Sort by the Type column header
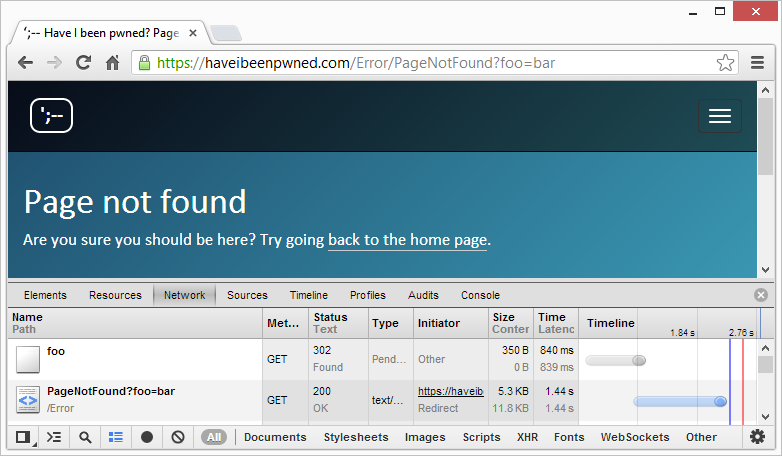This screenshot has height=456, width=782. 391,323
